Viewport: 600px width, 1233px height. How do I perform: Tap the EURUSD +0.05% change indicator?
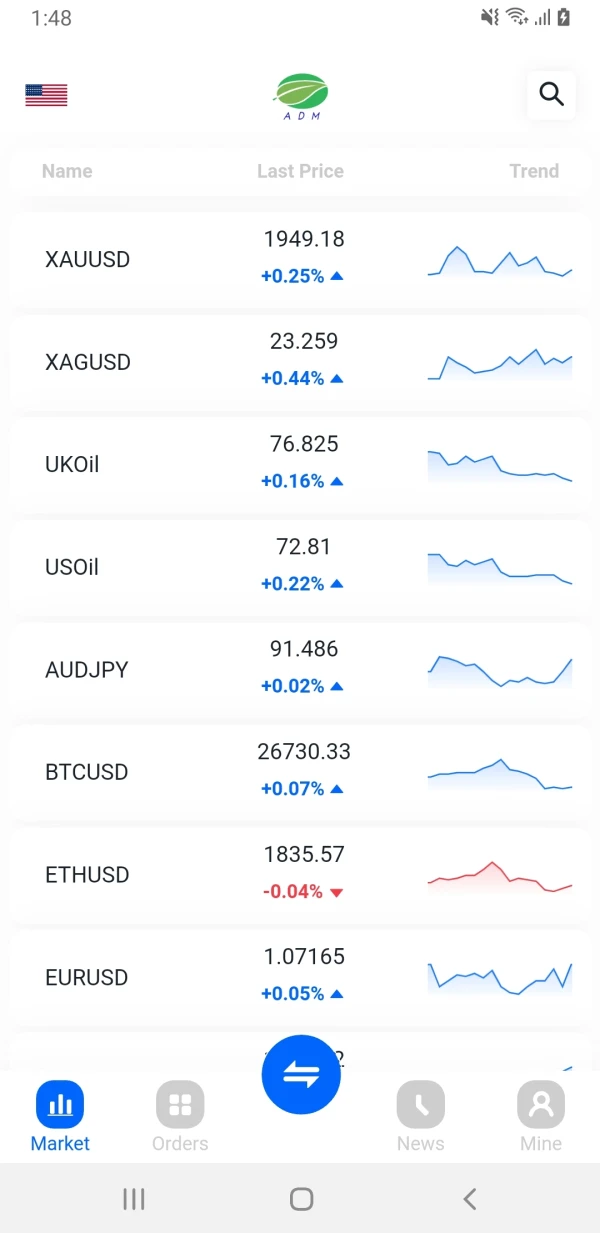[301, 994]
